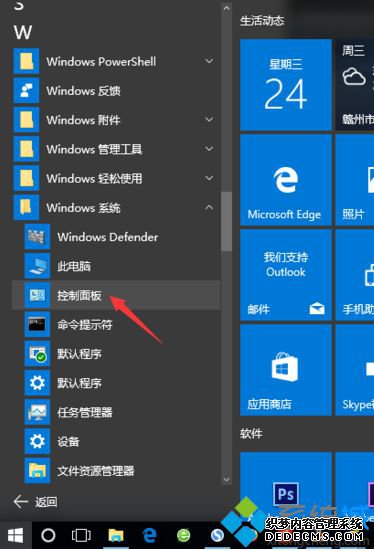Click the 软件 tile group header
Image resolution: width=374 pixels, height=551 pixels.
[251, 434]
